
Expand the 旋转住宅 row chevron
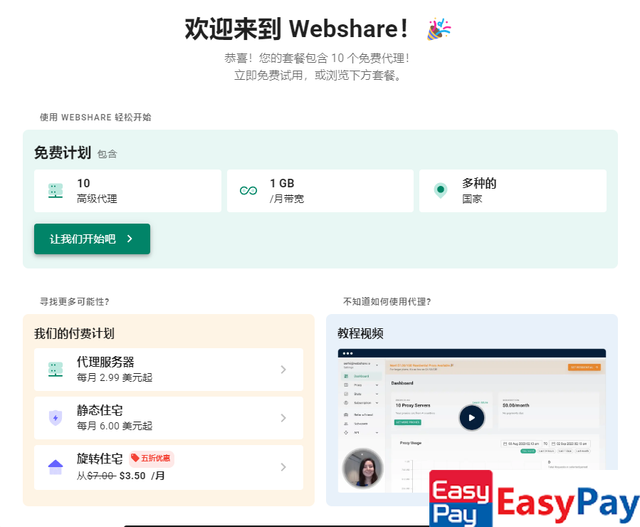[x=283, y=467]
